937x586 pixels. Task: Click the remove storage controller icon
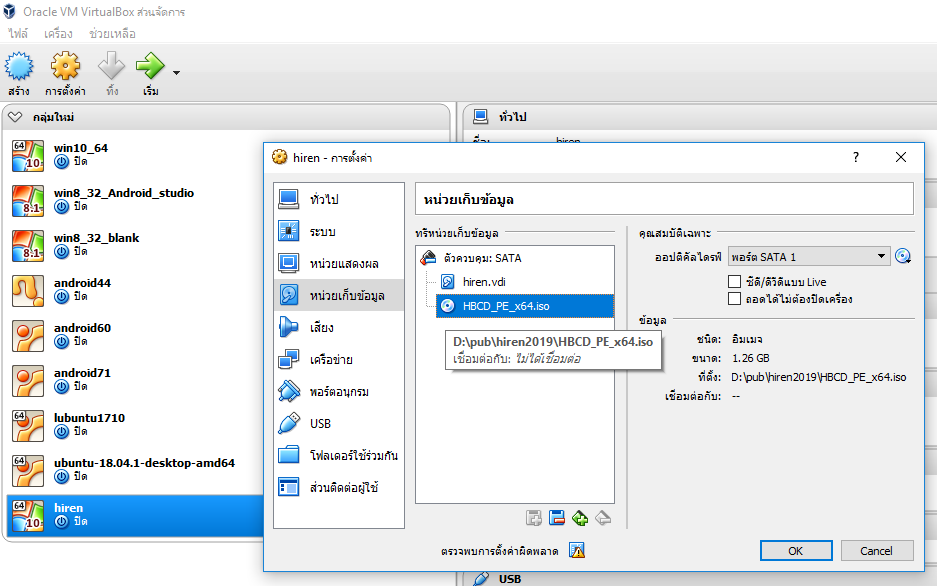point(557,517)
